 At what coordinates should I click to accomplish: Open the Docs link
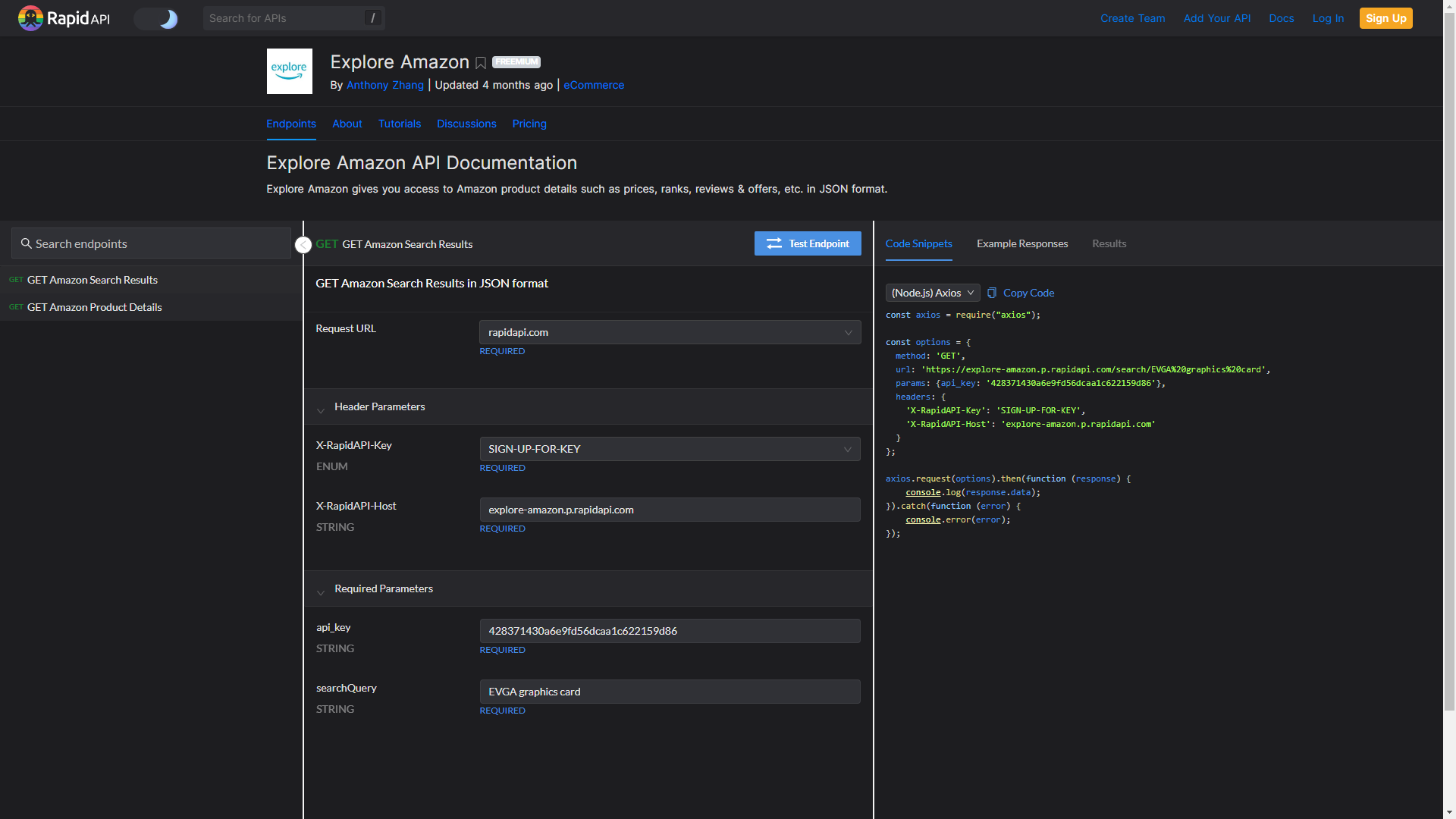point(1281,18)
